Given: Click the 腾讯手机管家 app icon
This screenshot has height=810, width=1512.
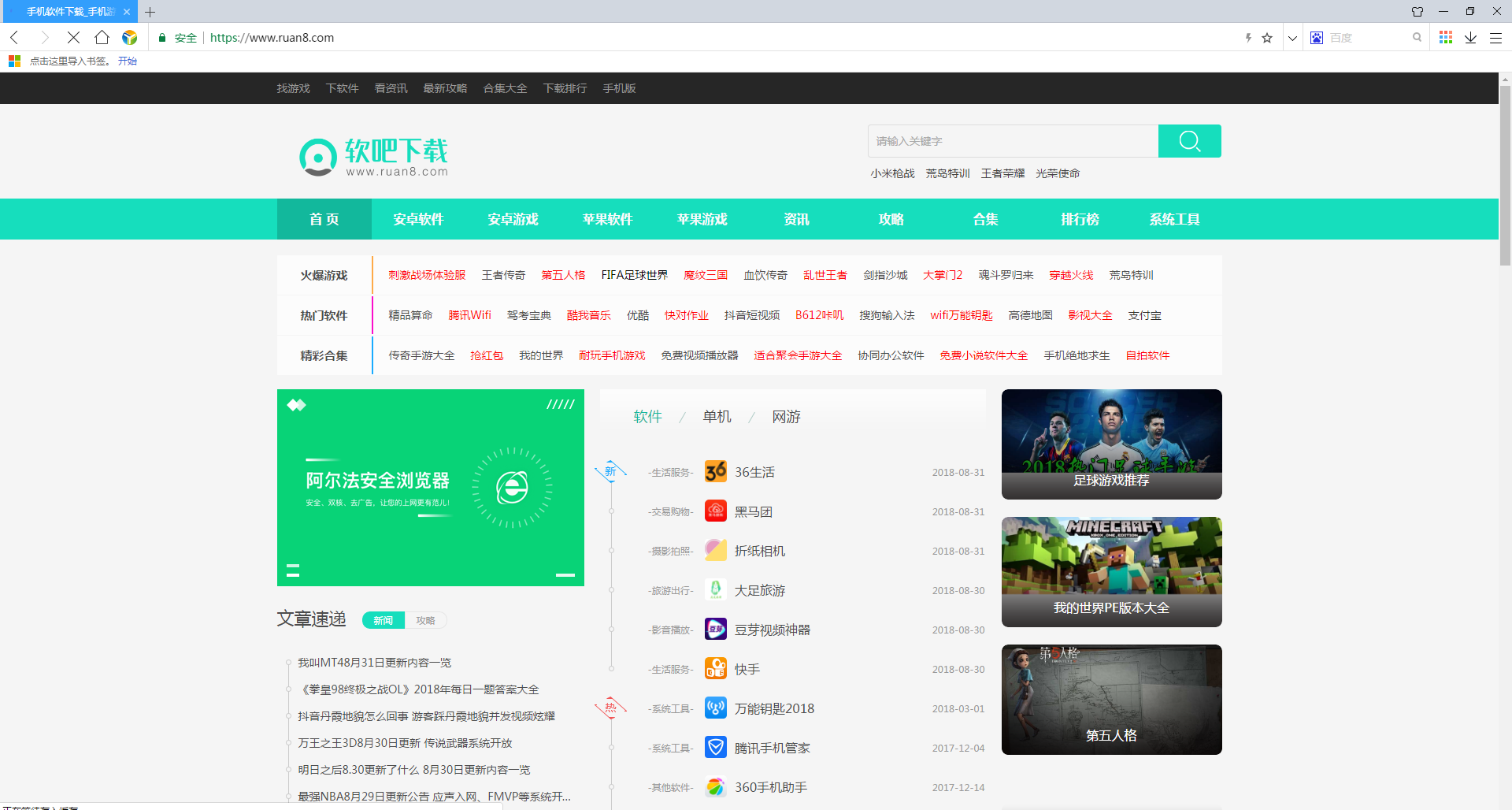Looking at the screenshot, I should coord(716,748).
